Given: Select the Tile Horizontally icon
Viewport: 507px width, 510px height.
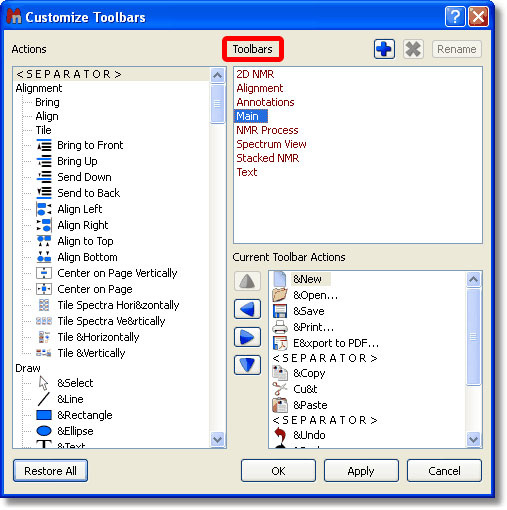Looking at the screenshot, I should click(x=44, y=337).
